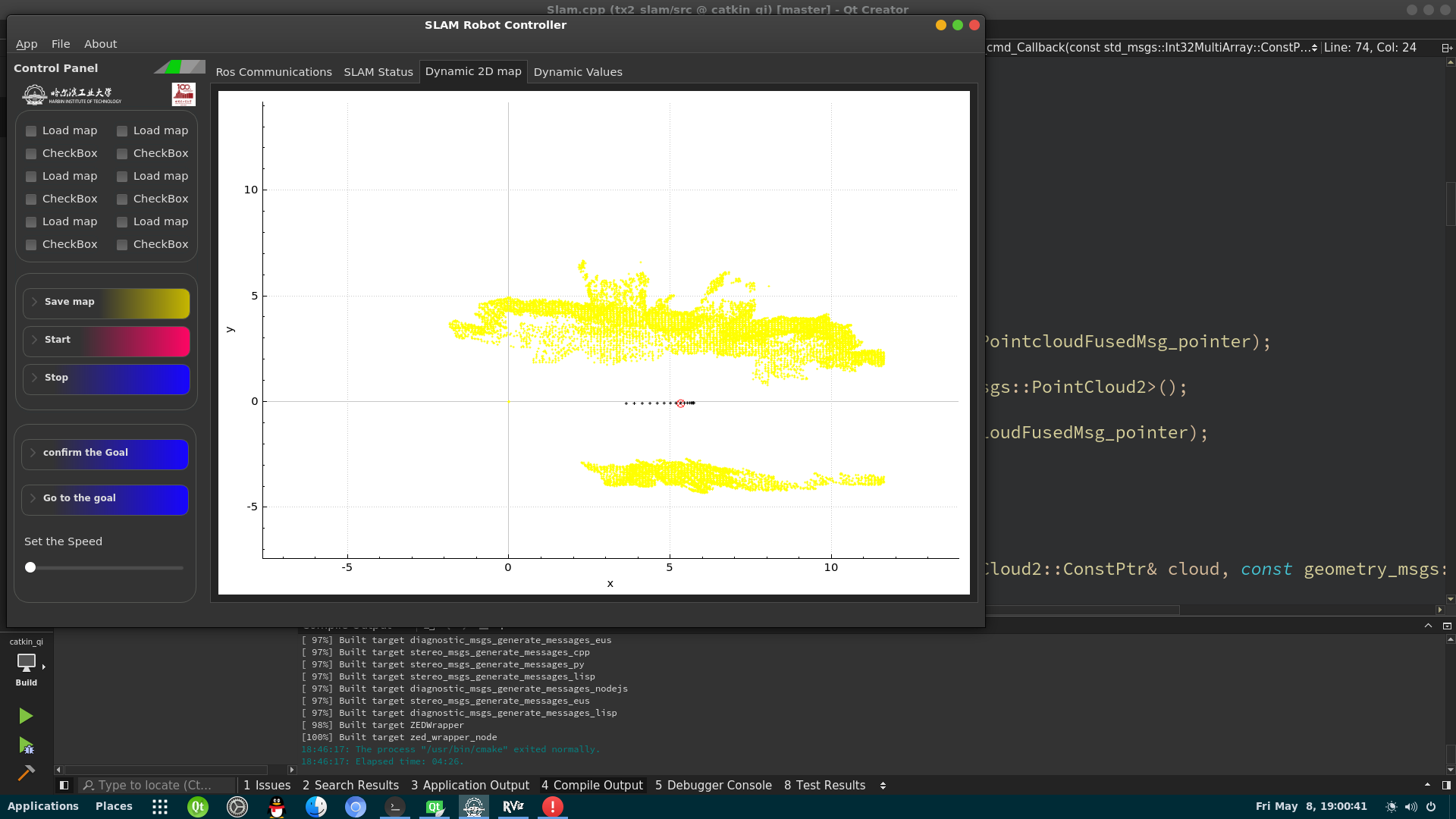Screen dimensions: 1456x819
Task: Click the SLAM Status tab icon
Action: click(x=377, y=70)
